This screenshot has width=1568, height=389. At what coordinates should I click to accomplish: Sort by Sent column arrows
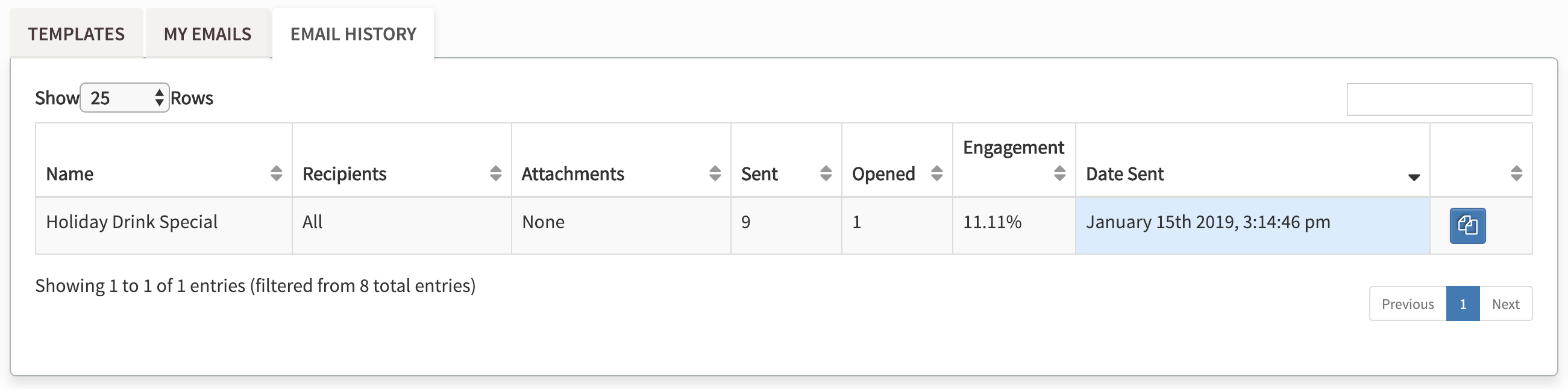coord(826,174)
